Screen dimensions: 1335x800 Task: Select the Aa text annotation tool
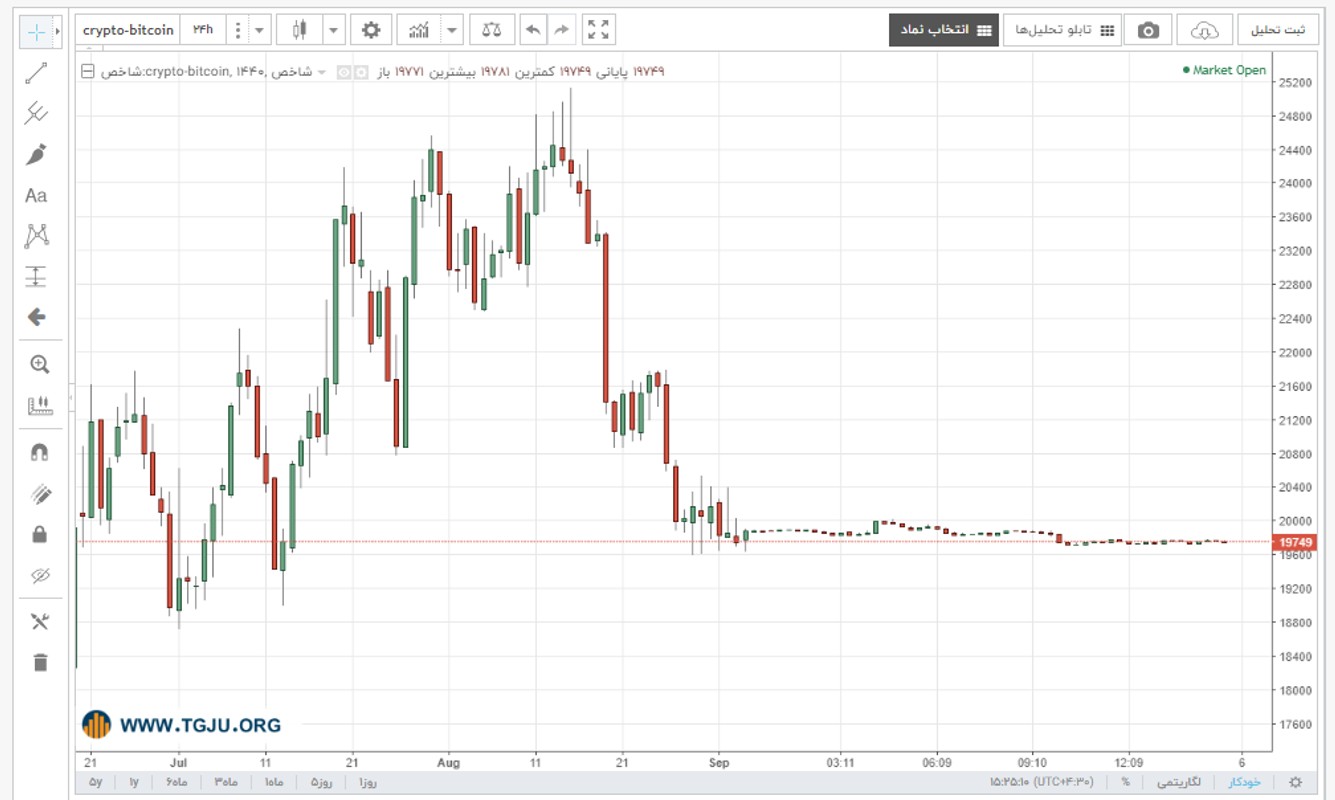(36, 195)
